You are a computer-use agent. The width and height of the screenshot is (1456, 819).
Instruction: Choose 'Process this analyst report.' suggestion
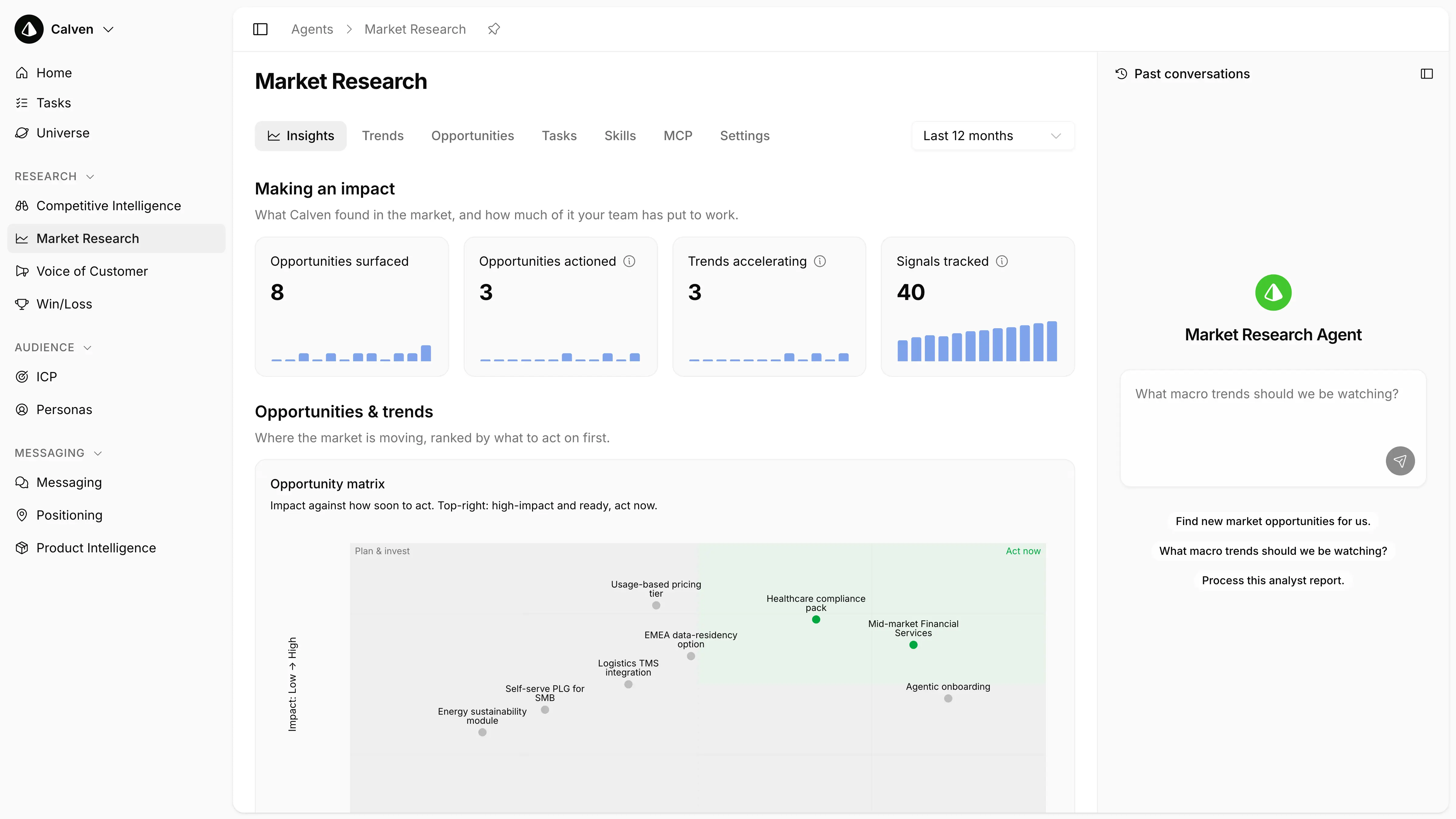tap(1273, 581)
